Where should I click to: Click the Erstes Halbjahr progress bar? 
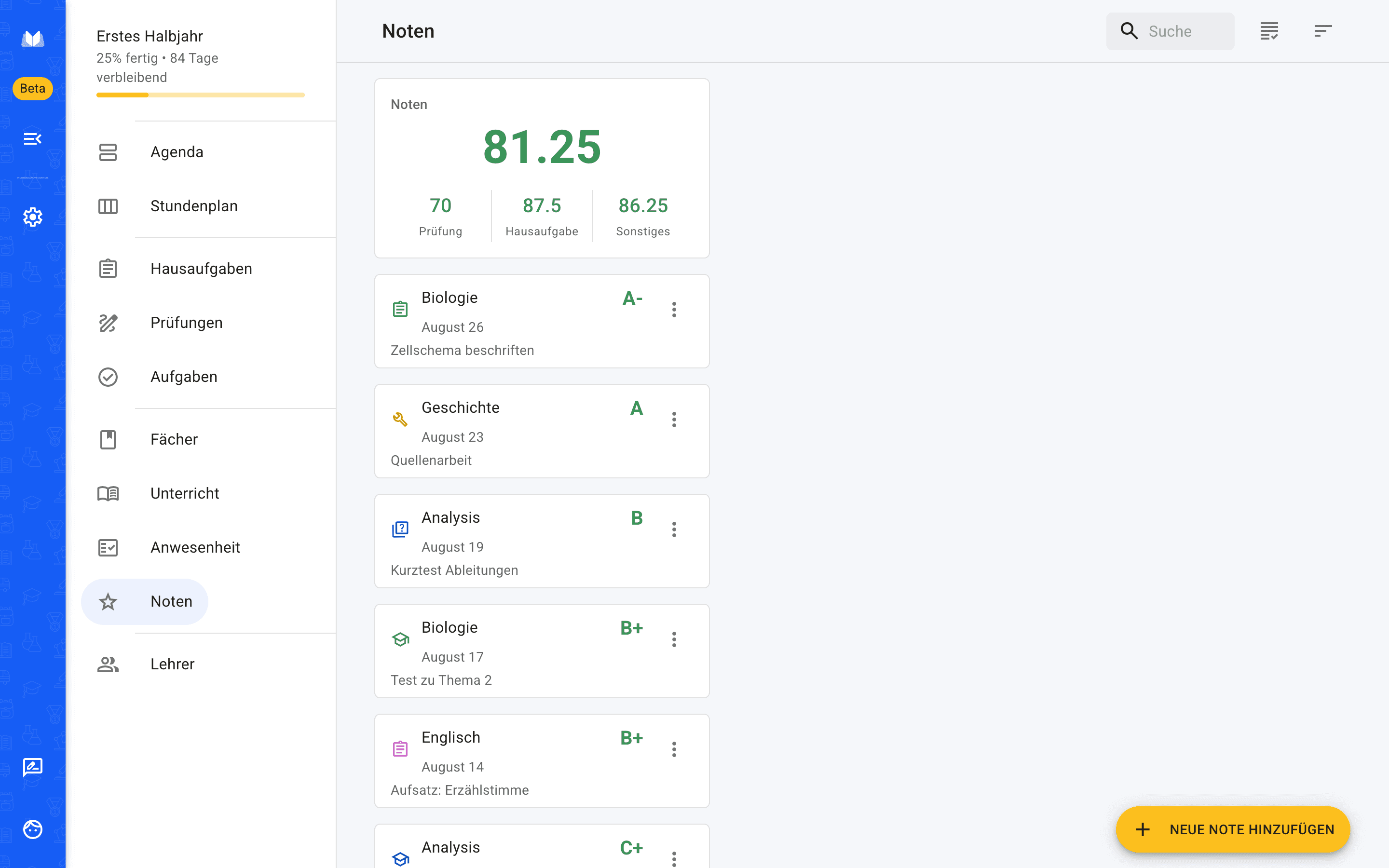pos(200,95)
